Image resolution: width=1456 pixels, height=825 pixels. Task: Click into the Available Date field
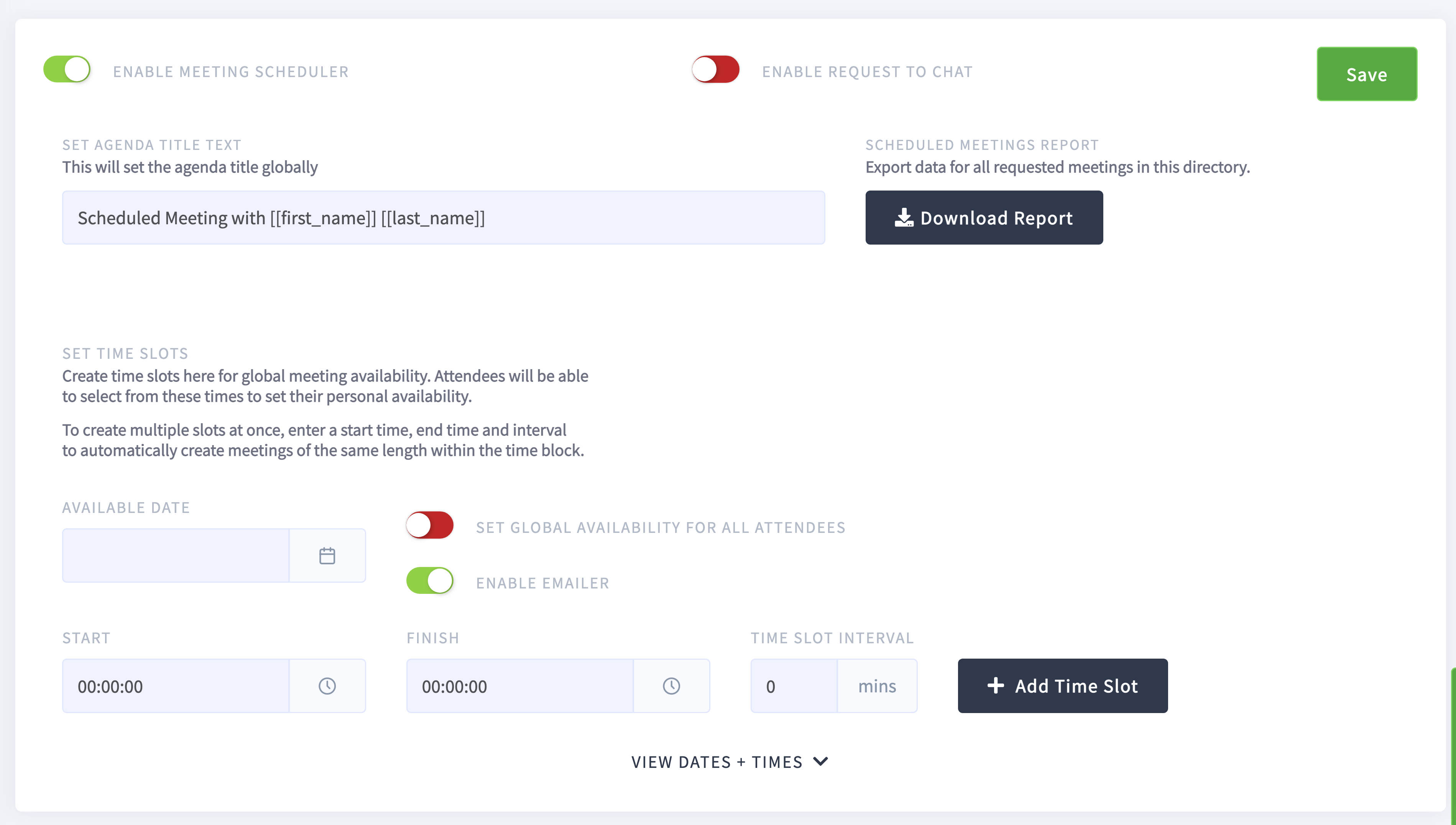pyautogui.click(x=176, y=555)
